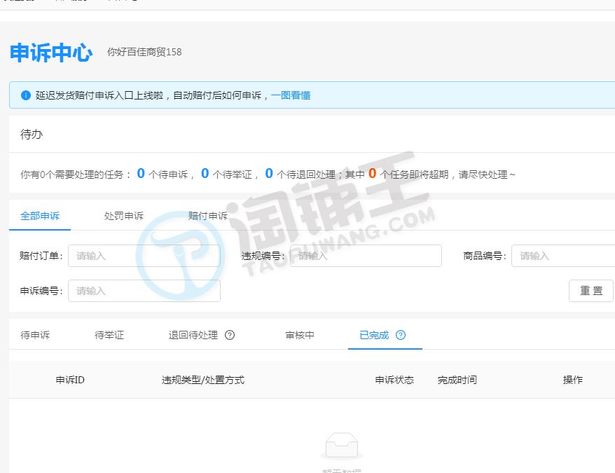The width and height of the screenshot is (615, 473).
Task: Focus the 商品编号 input field
Action: pyautogui.click(x=563, y=256)
